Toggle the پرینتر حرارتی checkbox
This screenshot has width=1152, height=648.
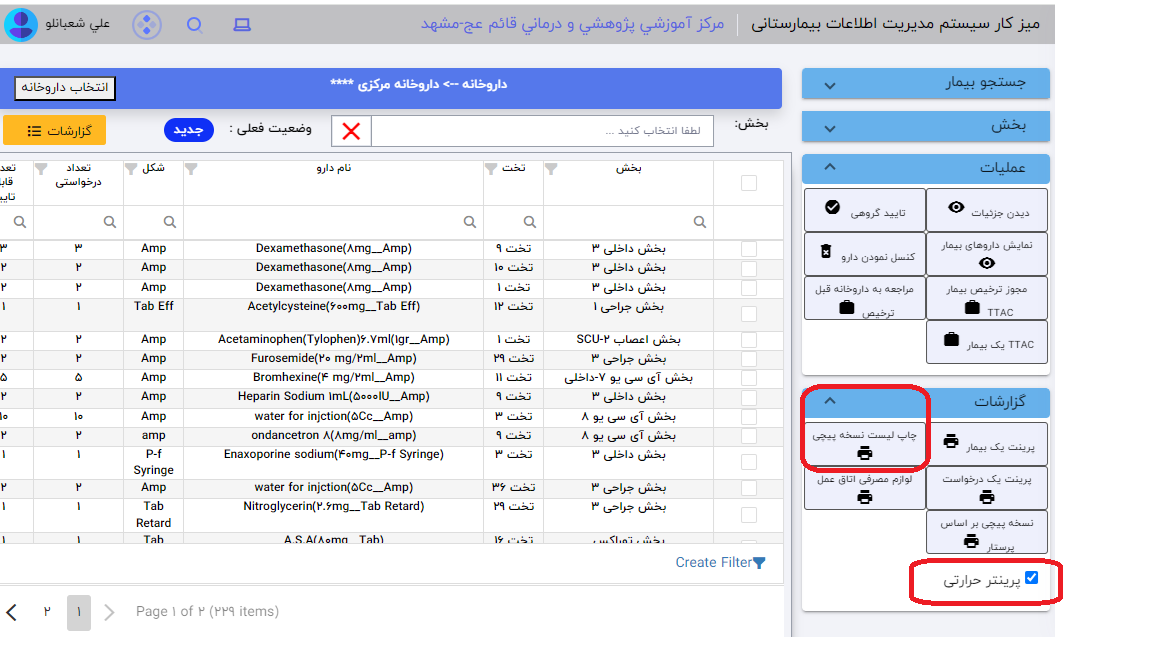coord(1032,578)
